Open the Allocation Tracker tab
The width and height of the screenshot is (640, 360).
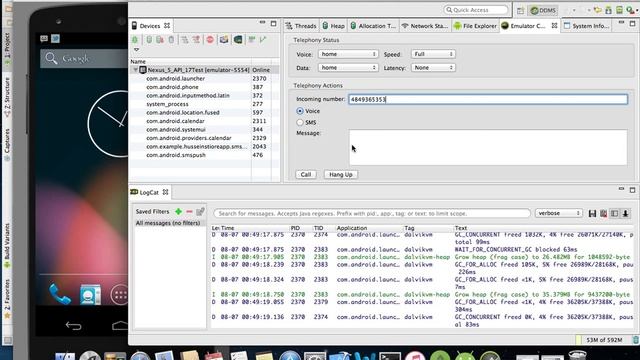coord(373,26)
